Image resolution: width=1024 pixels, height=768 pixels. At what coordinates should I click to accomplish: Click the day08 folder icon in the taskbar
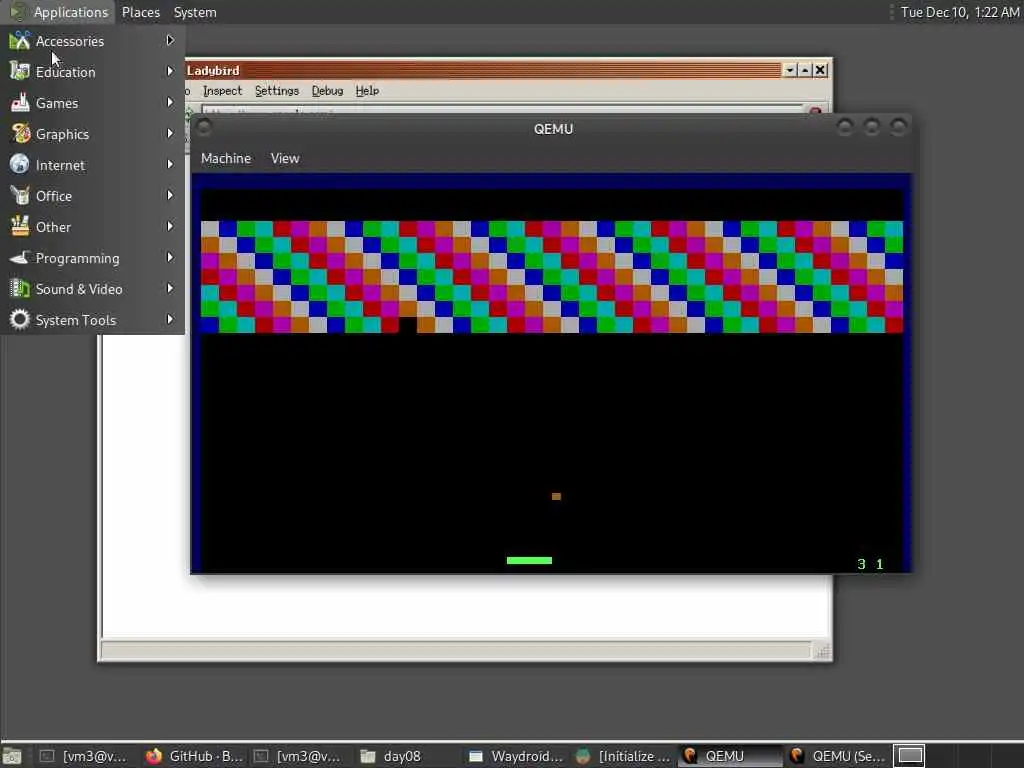tap(368, 756)
